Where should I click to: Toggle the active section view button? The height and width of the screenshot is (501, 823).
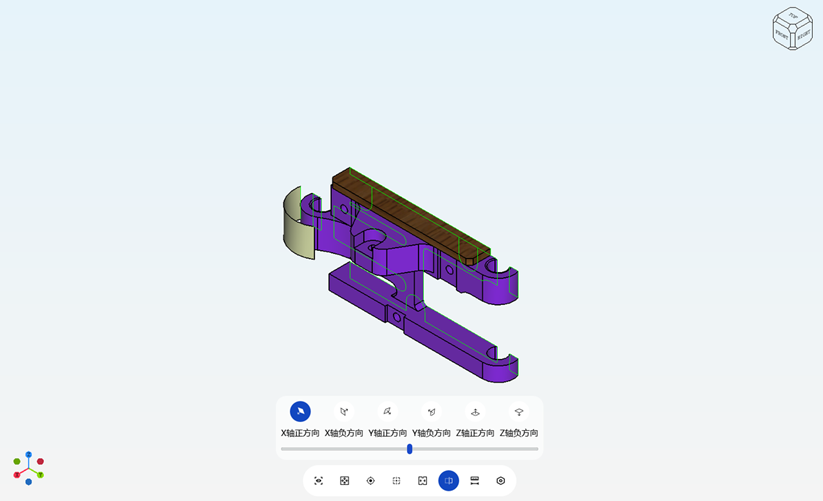[449, 481]
